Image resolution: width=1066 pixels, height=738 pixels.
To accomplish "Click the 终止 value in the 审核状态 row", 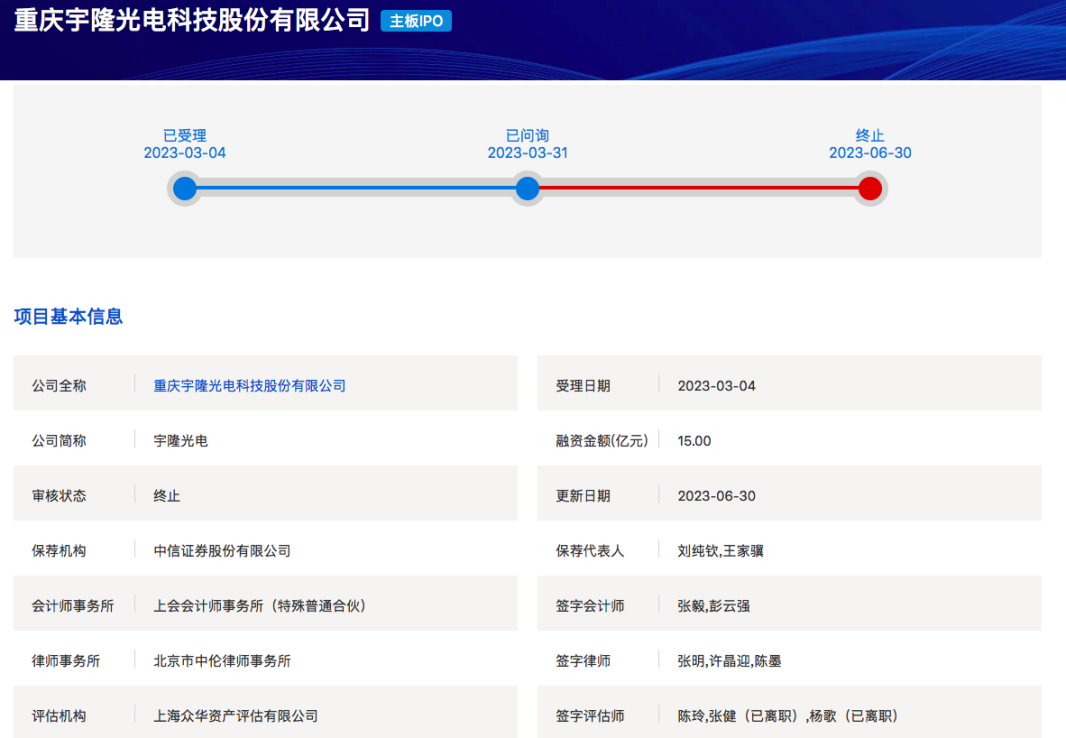I will (167, 496).
